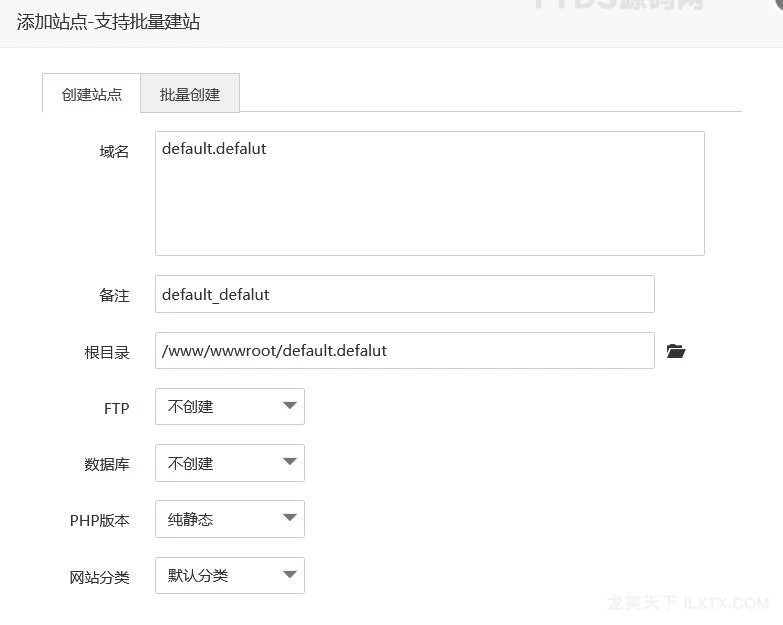Close the add site dialog

pyautogui.click(x=778, y=4)
